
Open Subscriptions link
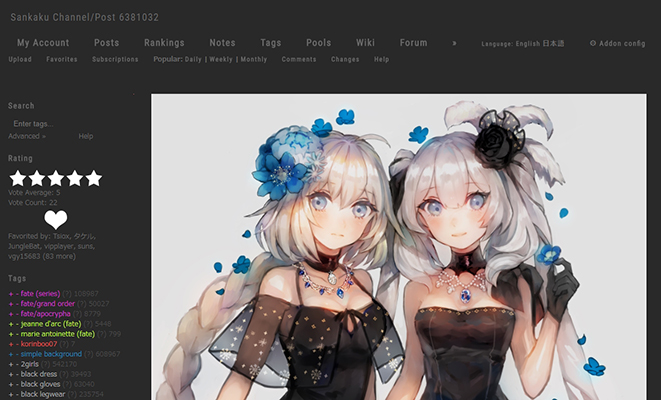[x=115, y=59]
